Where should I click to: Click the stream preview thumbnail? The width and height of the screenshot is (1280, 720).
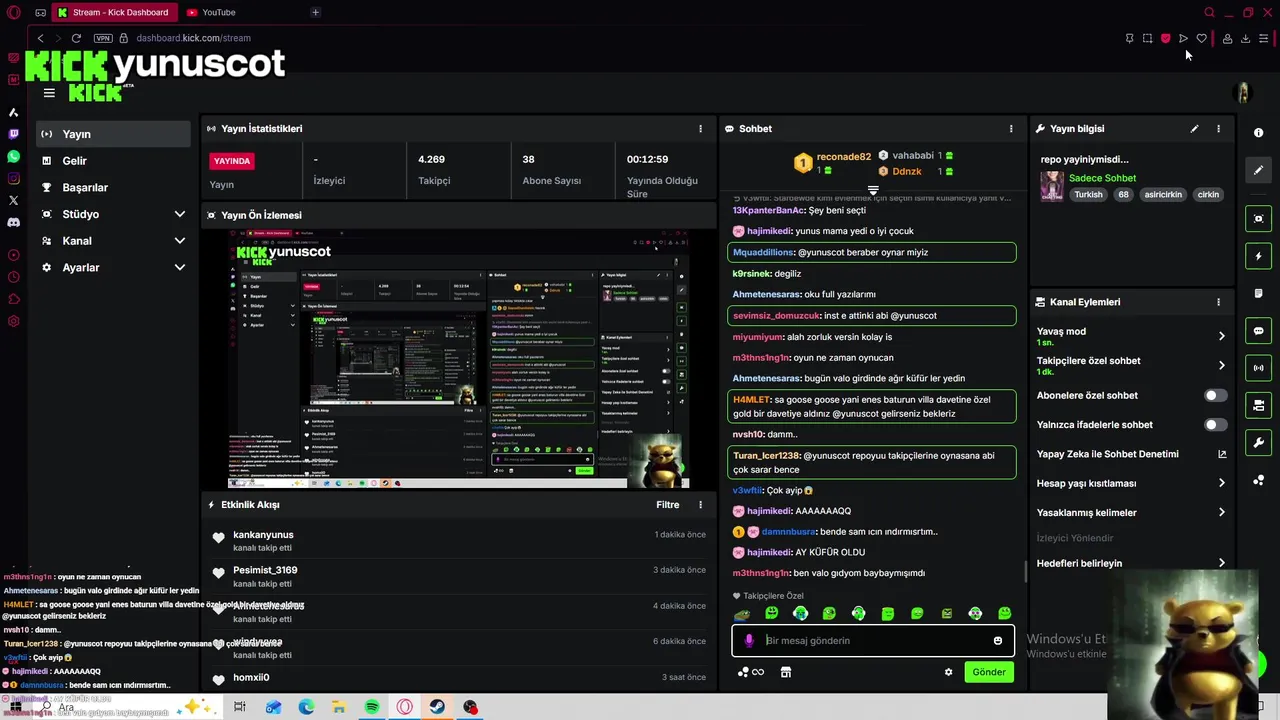pyautogui.click(x=459, y=359)
